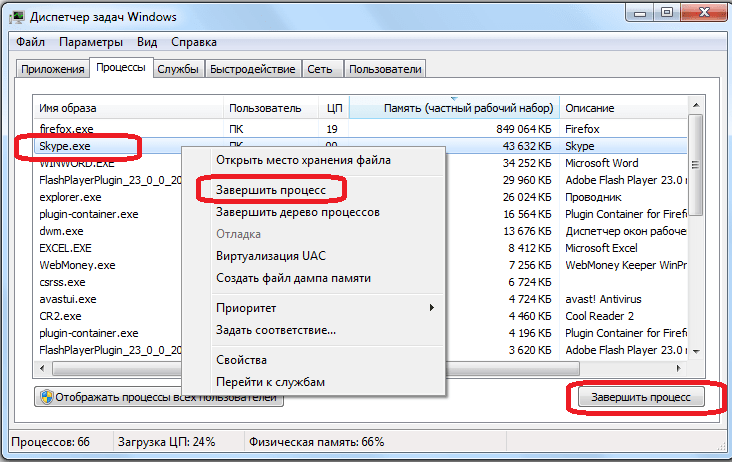Sort by Описание column header

click(x=623, y=108)
